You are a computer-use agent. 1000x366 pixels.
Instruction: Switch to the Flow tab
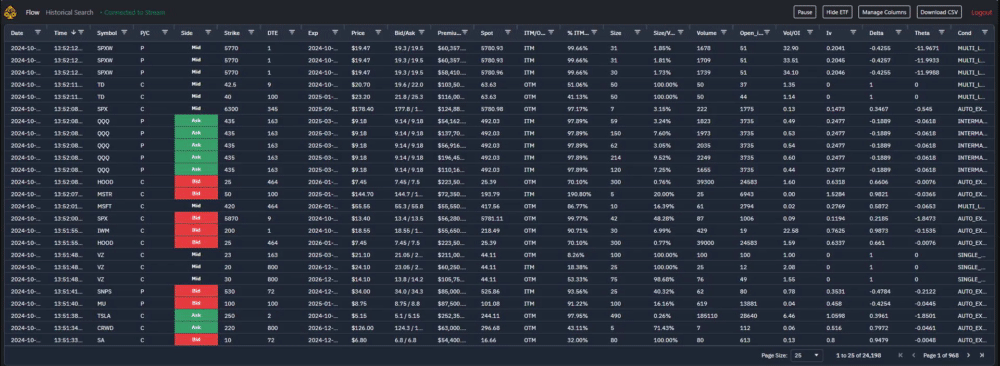pyautogui.click(x=33, y=13)
